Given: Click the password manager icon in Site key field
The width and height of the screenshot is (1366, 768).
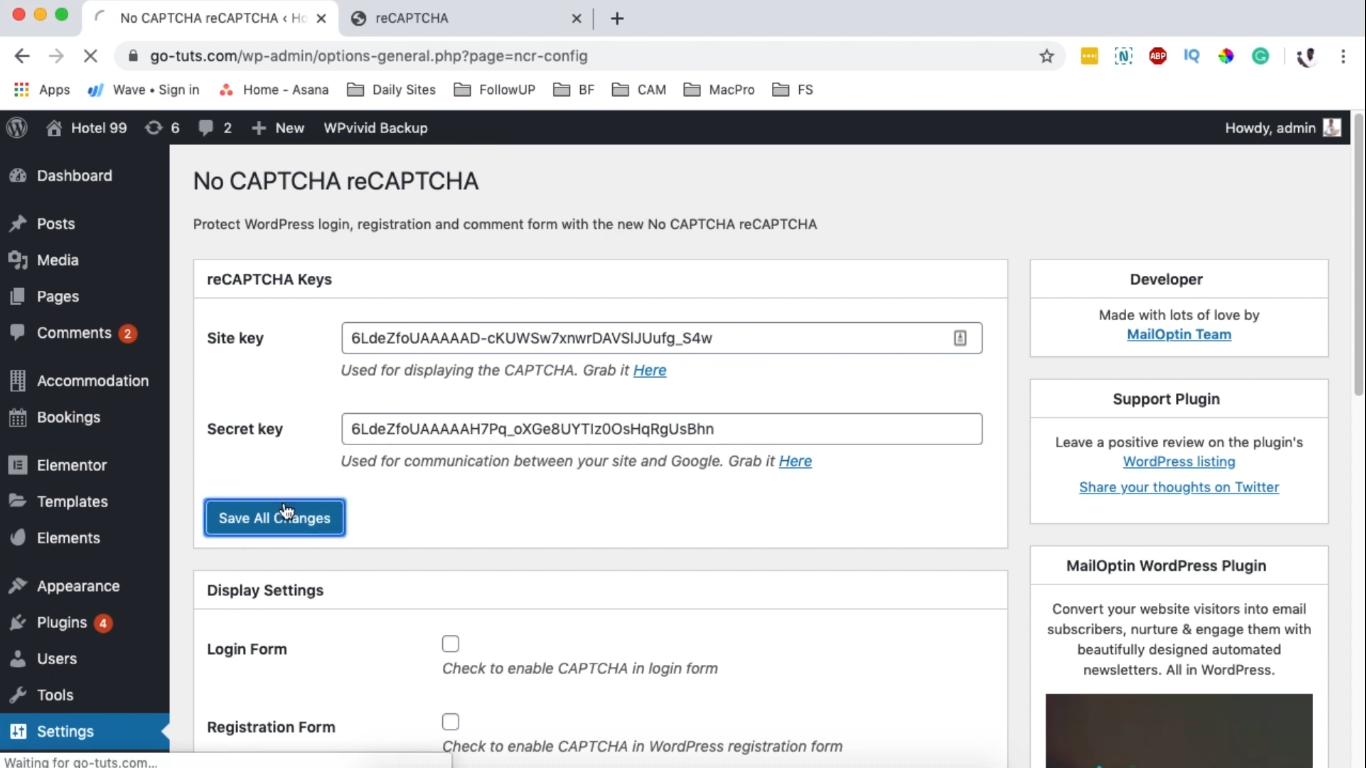Looking at the screenshot, I should (x=960, y=338).
